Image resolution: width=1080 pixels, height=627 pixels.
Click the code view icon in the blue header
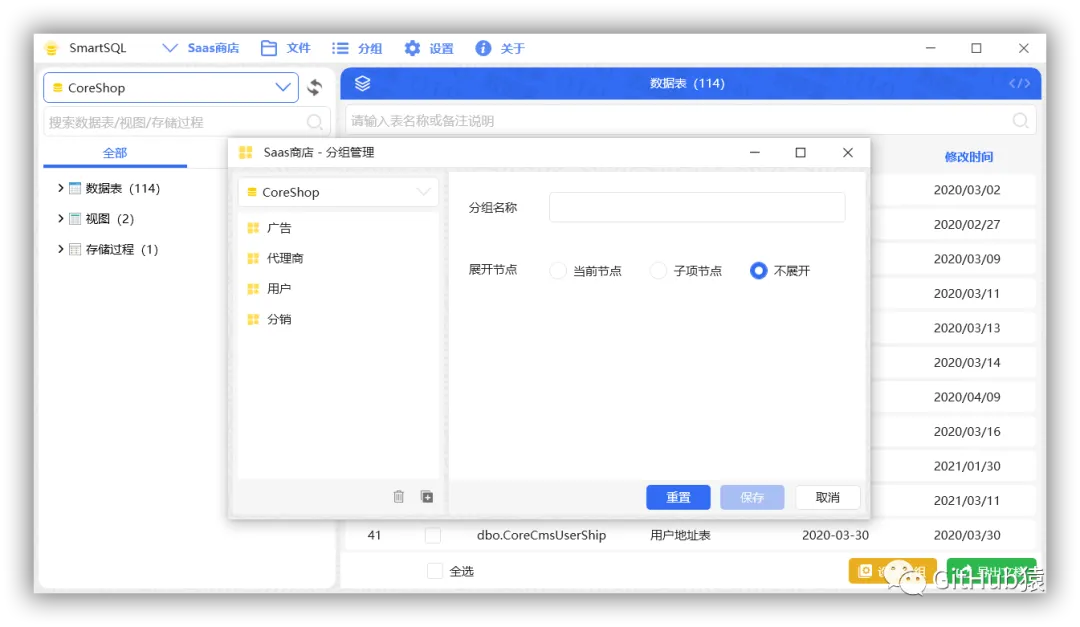pos(1019,83)
